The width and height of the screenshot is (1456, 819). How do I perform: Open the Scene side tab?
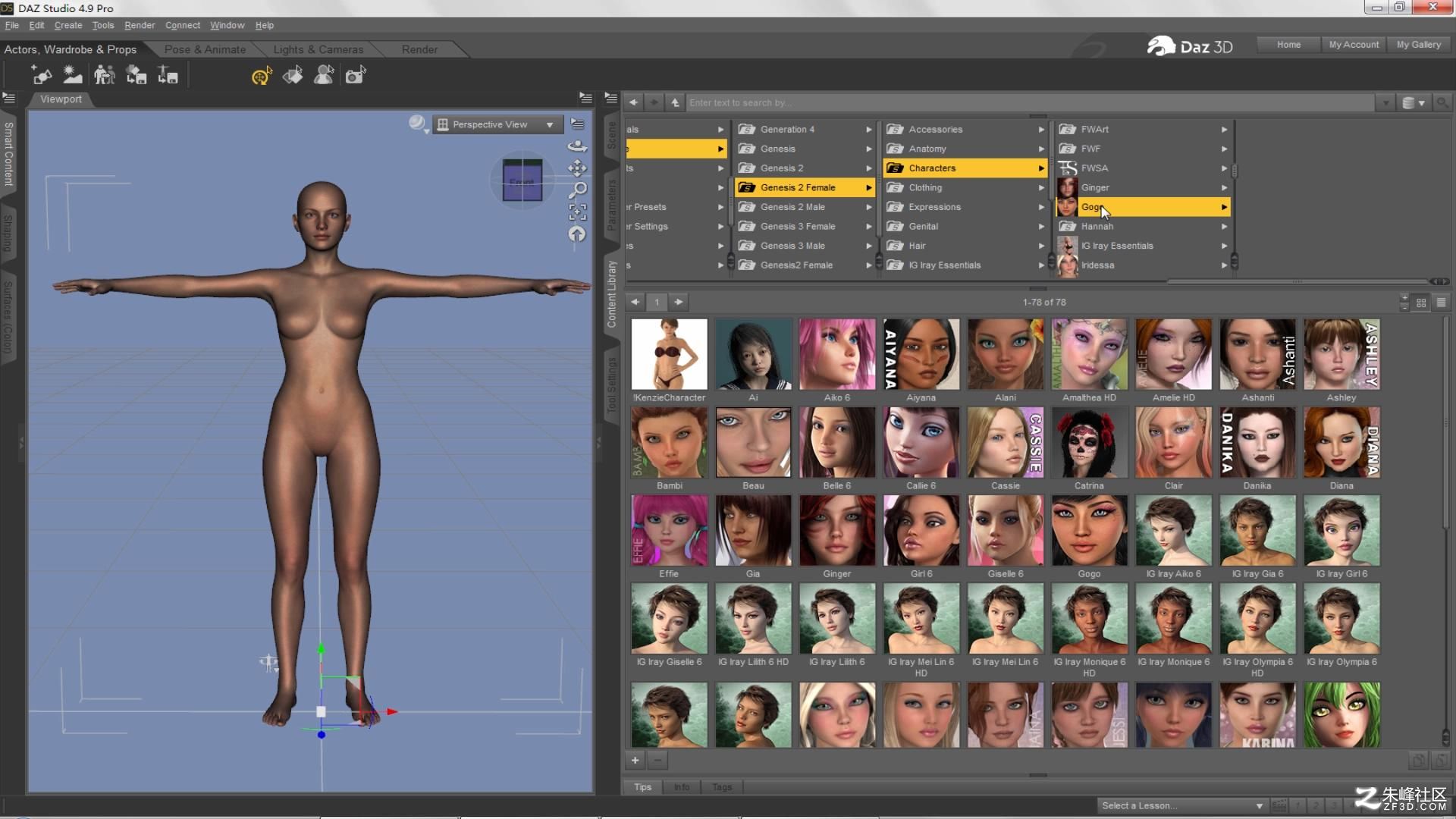(611, 135)
